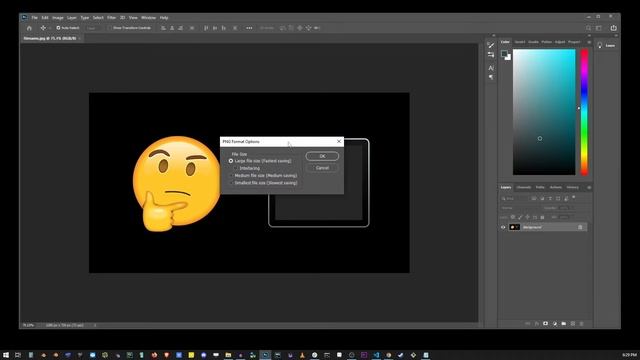The width and height of the screenshot is (640, 360).
Task: Select the Move tool icon in options bar
Action: click(x=43, y=28)
